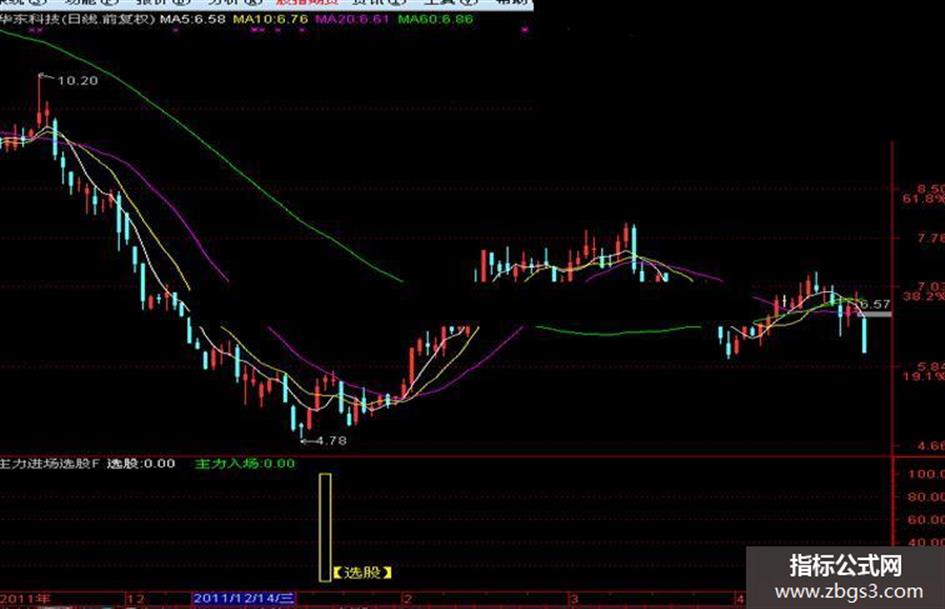Click the month 2 marker on time axis

pyautogui.click(x=408, y=599)
